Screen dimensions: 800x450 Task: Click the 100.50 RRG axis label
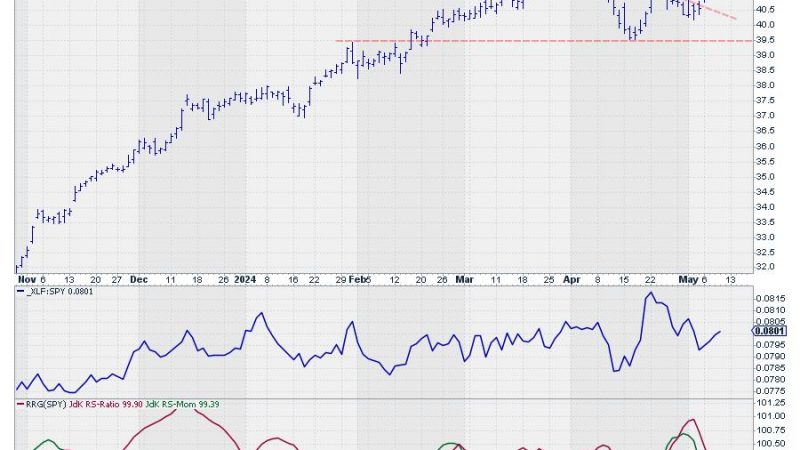point(770,444)
